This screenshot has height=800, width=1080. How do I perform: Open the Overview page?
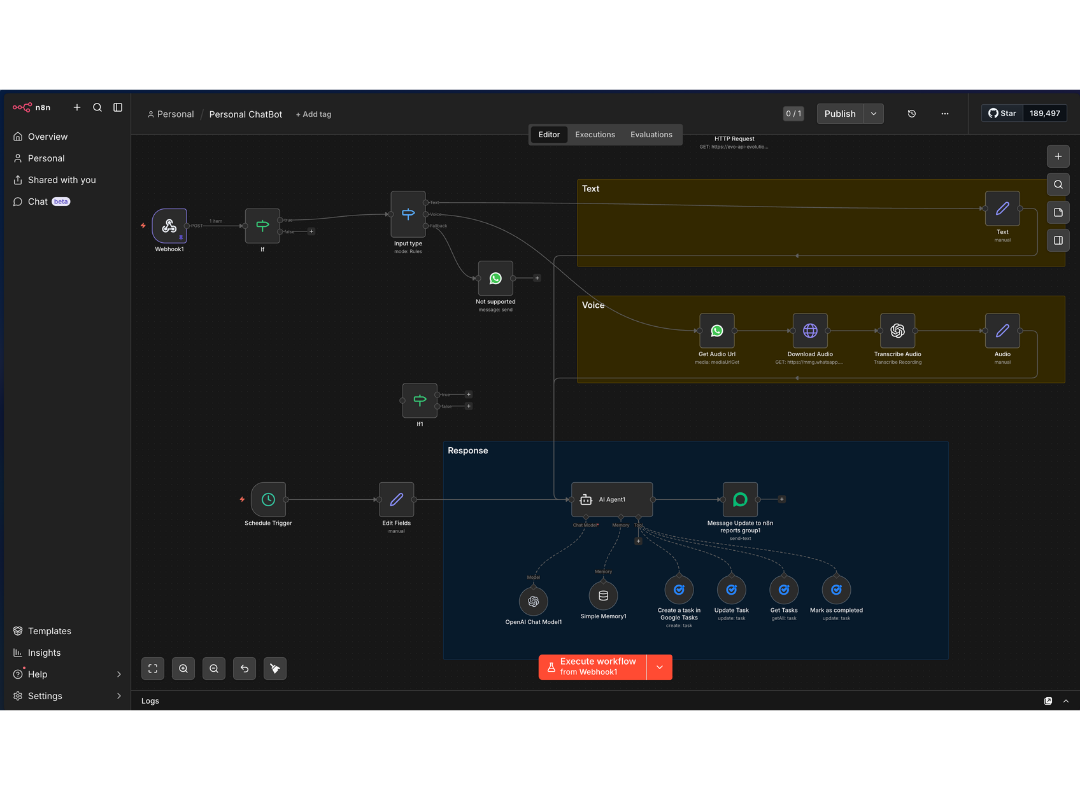[65, 136]
